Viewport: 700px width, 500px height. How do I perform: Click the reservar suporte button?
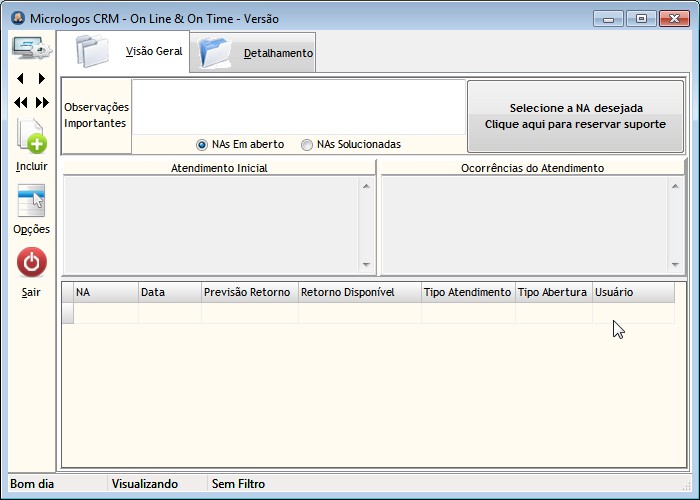pos(575,116)
